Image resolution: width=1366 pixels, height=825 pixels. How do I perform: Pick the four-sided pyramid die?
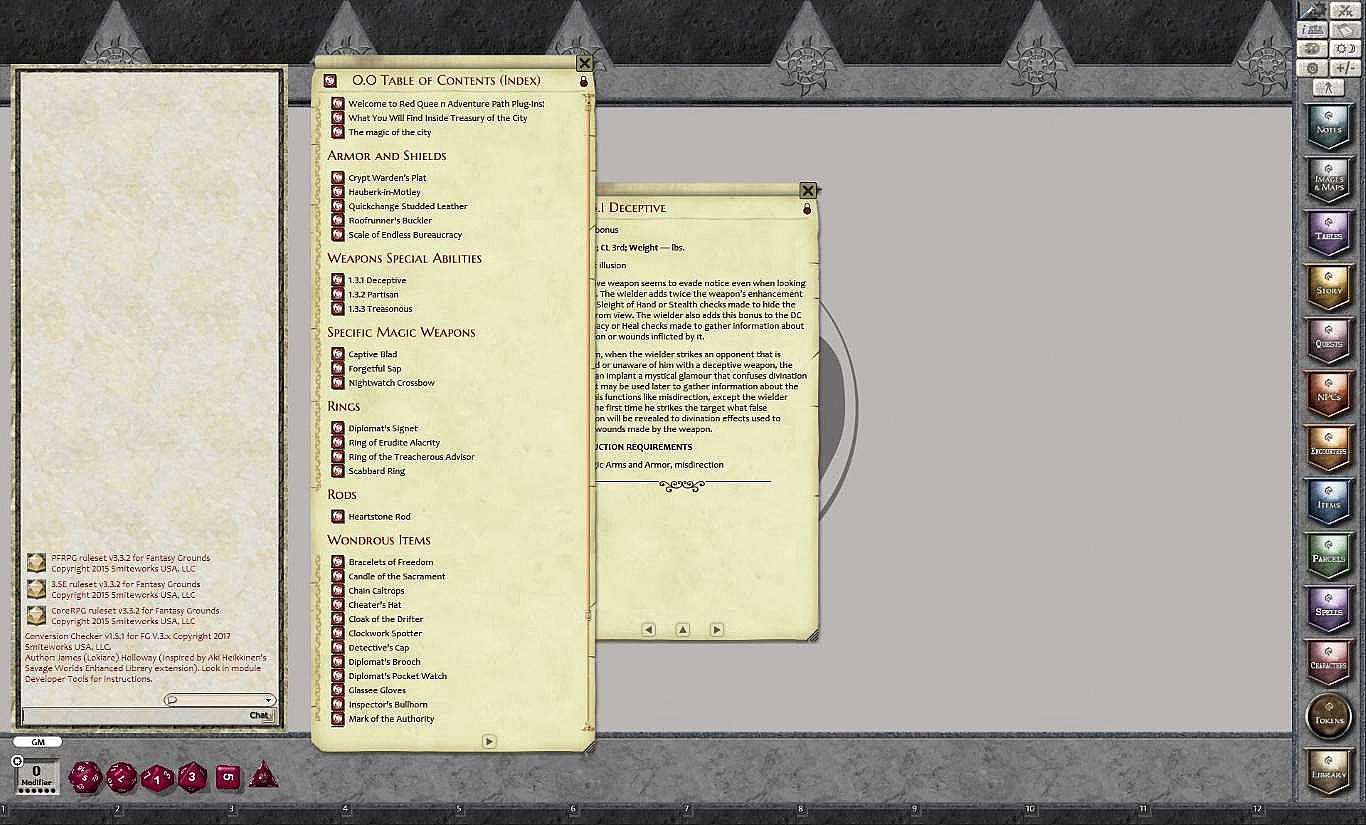(263, 774)
